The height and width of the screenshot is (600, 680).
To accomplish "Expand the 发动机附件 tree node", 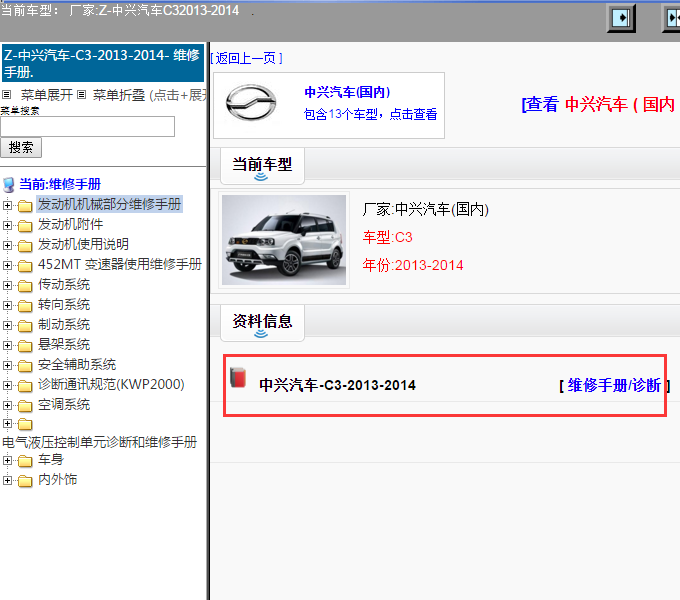I will [7, 225].
